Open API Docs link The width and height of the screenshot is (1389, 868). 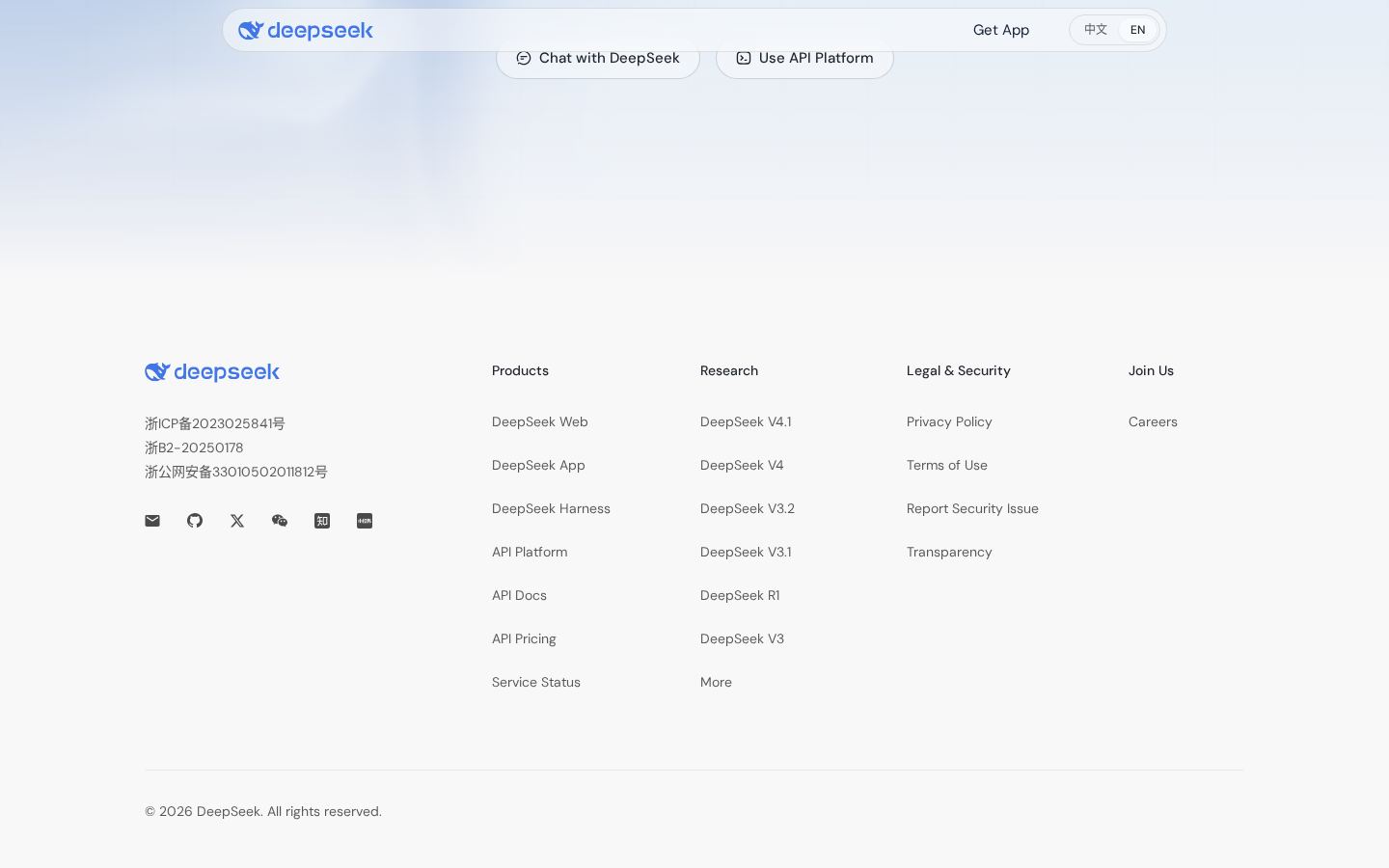[519, 595]
